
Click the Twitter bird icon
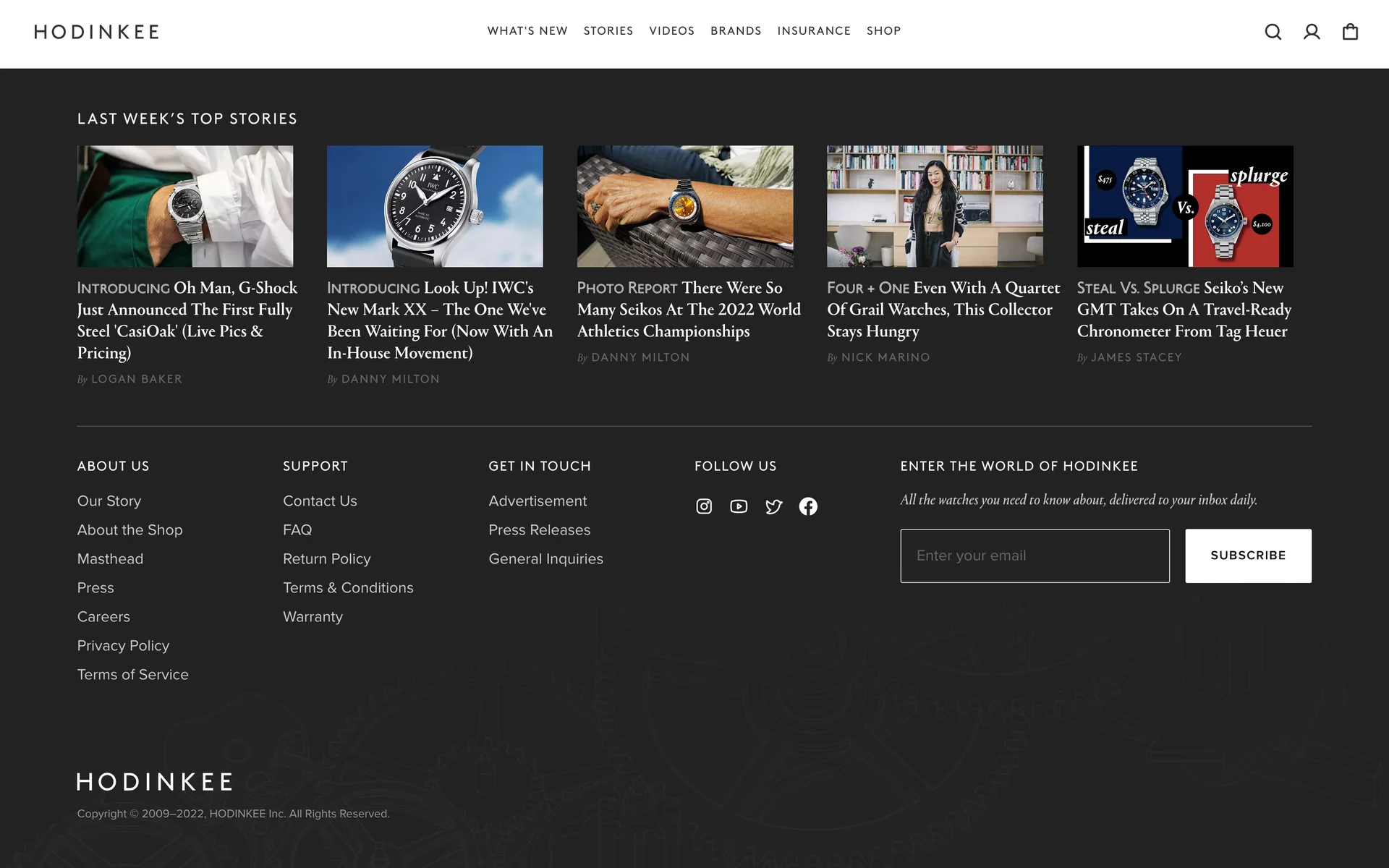coord(773,506)
